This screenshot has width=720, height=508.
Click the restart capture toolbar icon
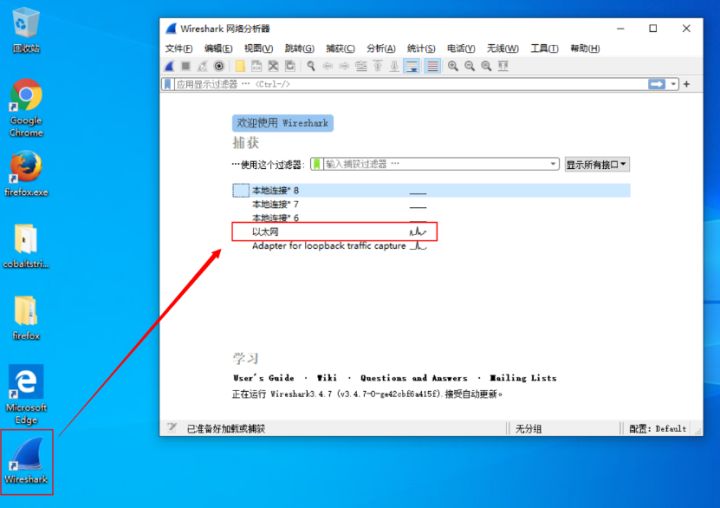[x=202, y=66]
